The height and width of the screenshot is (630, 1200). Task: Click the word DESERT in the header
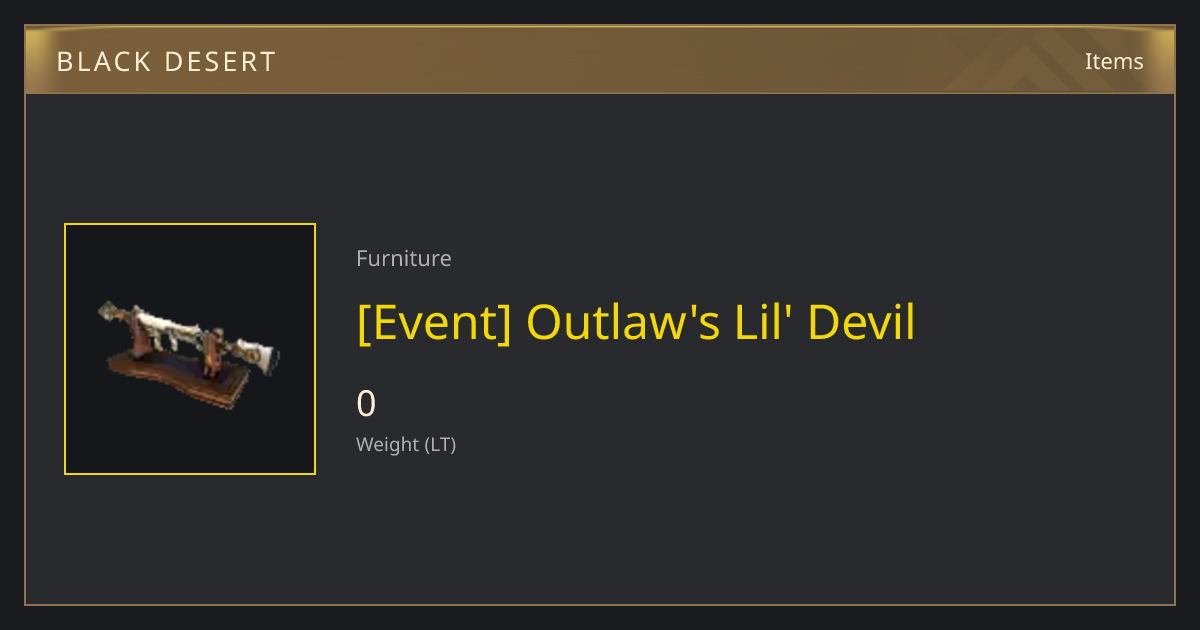pos(221,62)
